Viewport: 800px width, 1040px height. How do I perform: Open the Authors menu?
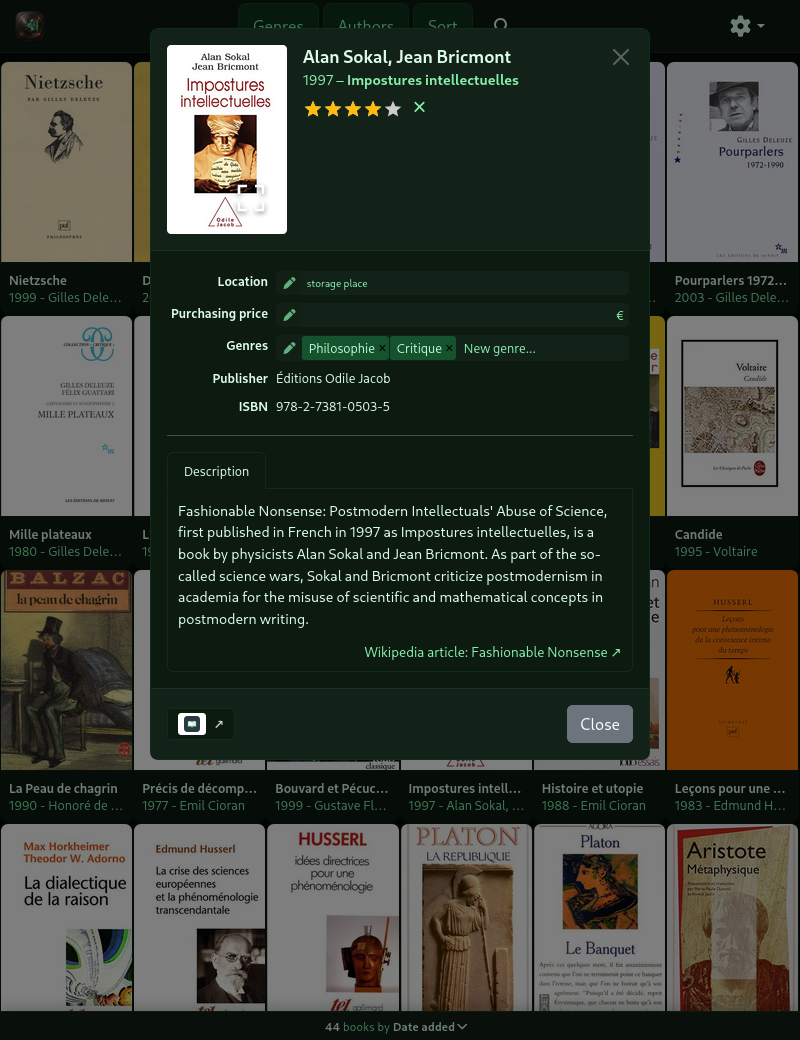(x=366, y=25)
